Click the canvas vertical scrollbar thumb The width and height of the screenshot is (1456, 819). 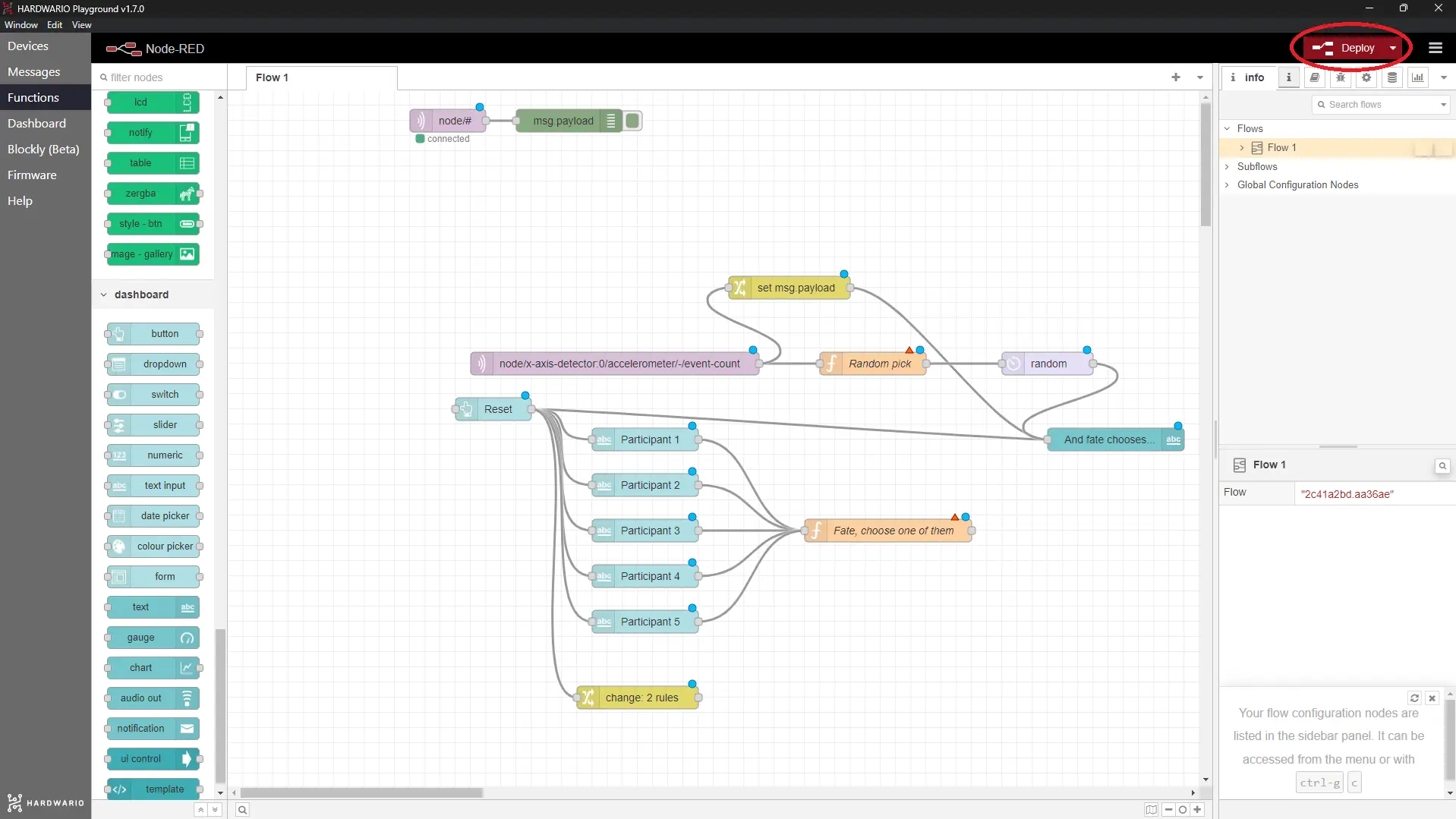coord(1205,165)
